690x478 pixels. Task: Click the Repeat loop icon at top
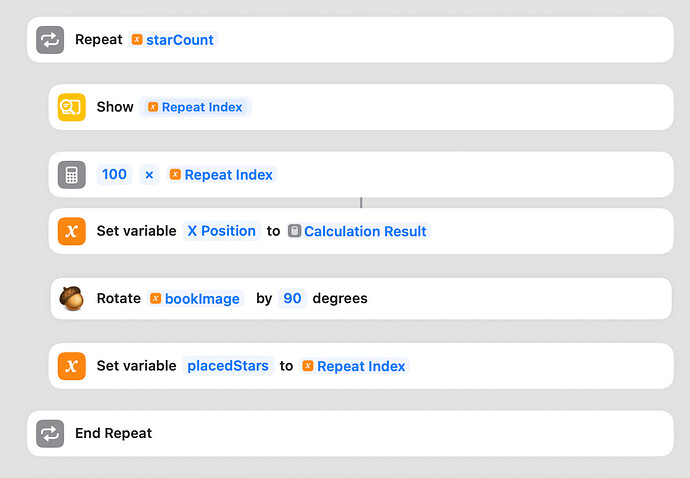(50, 40)
